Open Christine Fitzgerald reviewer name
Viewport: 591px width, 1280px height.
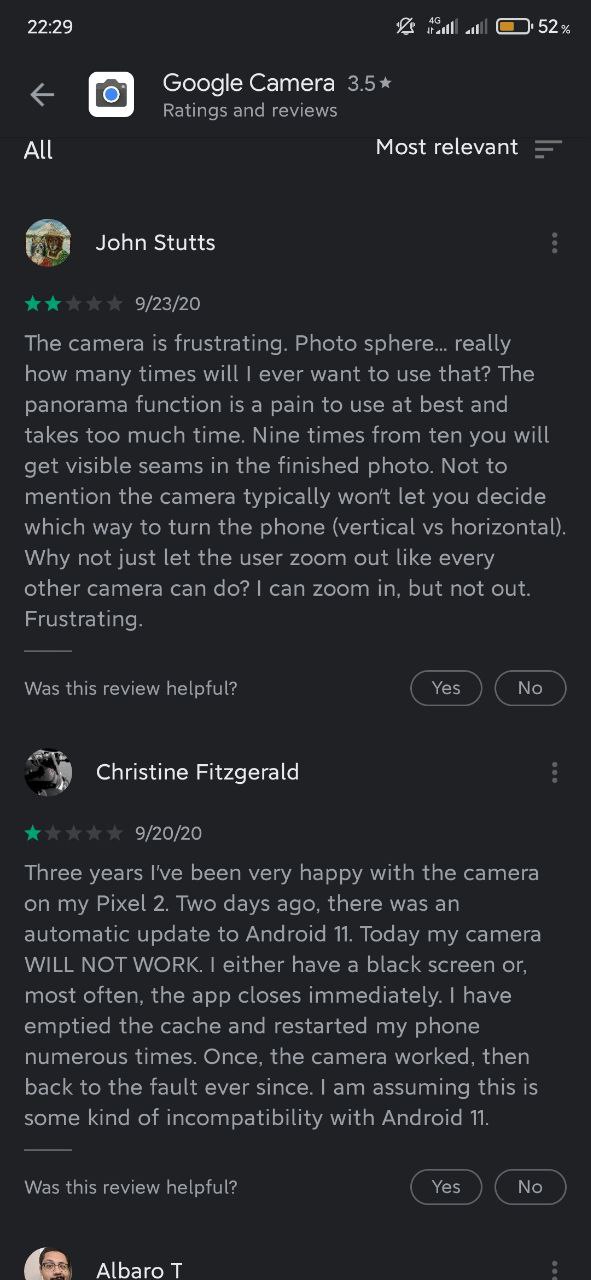pos(197,772)
